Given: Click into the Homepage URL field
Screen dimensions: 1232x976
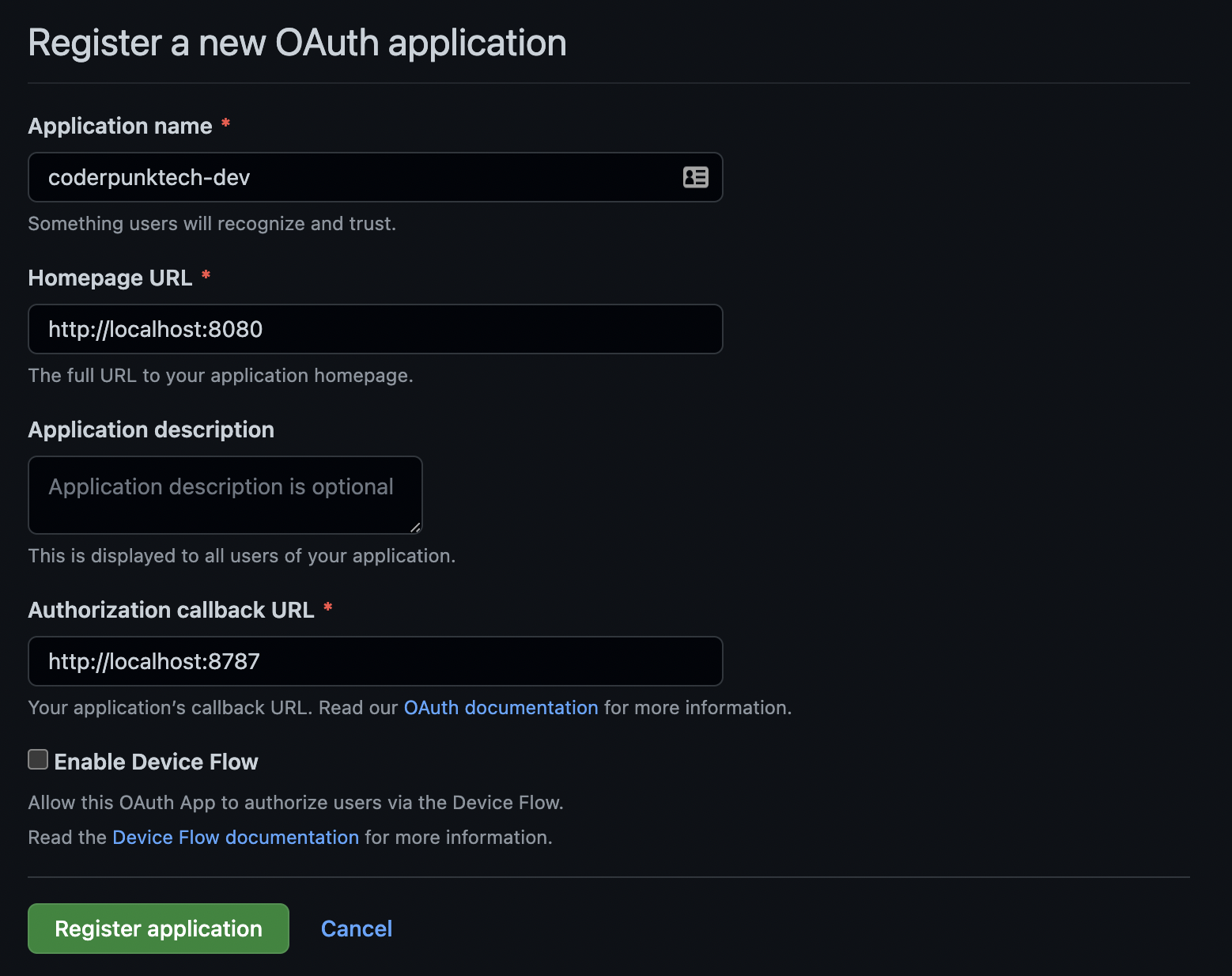Looking at the screenshot, I should click(x=375, y=329).
